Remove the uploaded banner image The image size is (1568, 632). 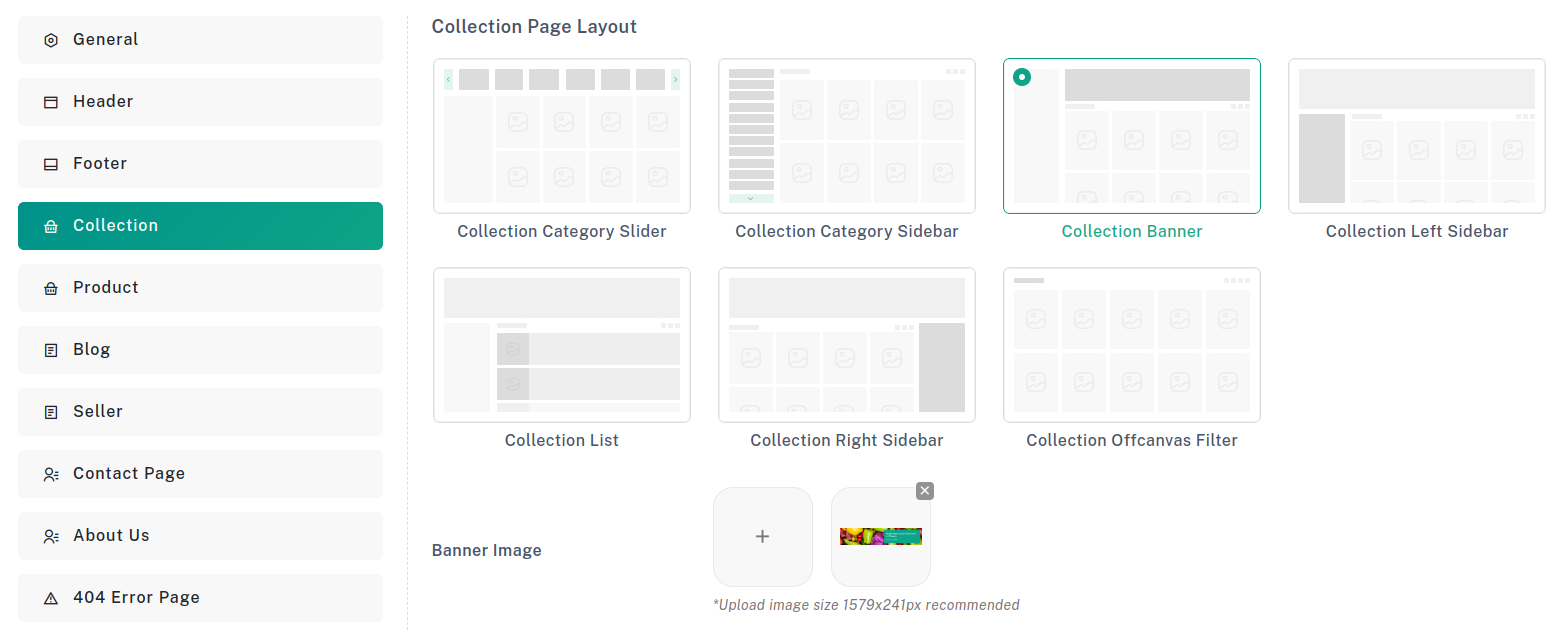(x=925, y=490)
